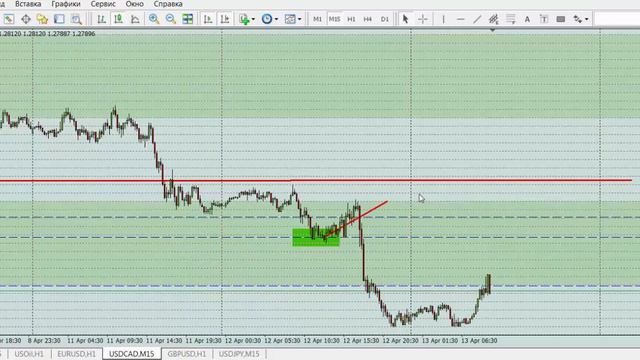Select the horizontal line tool
Image resolution: width=640 pixels, height=360 pixels.
pyautogui.click(x=460, y=19)
